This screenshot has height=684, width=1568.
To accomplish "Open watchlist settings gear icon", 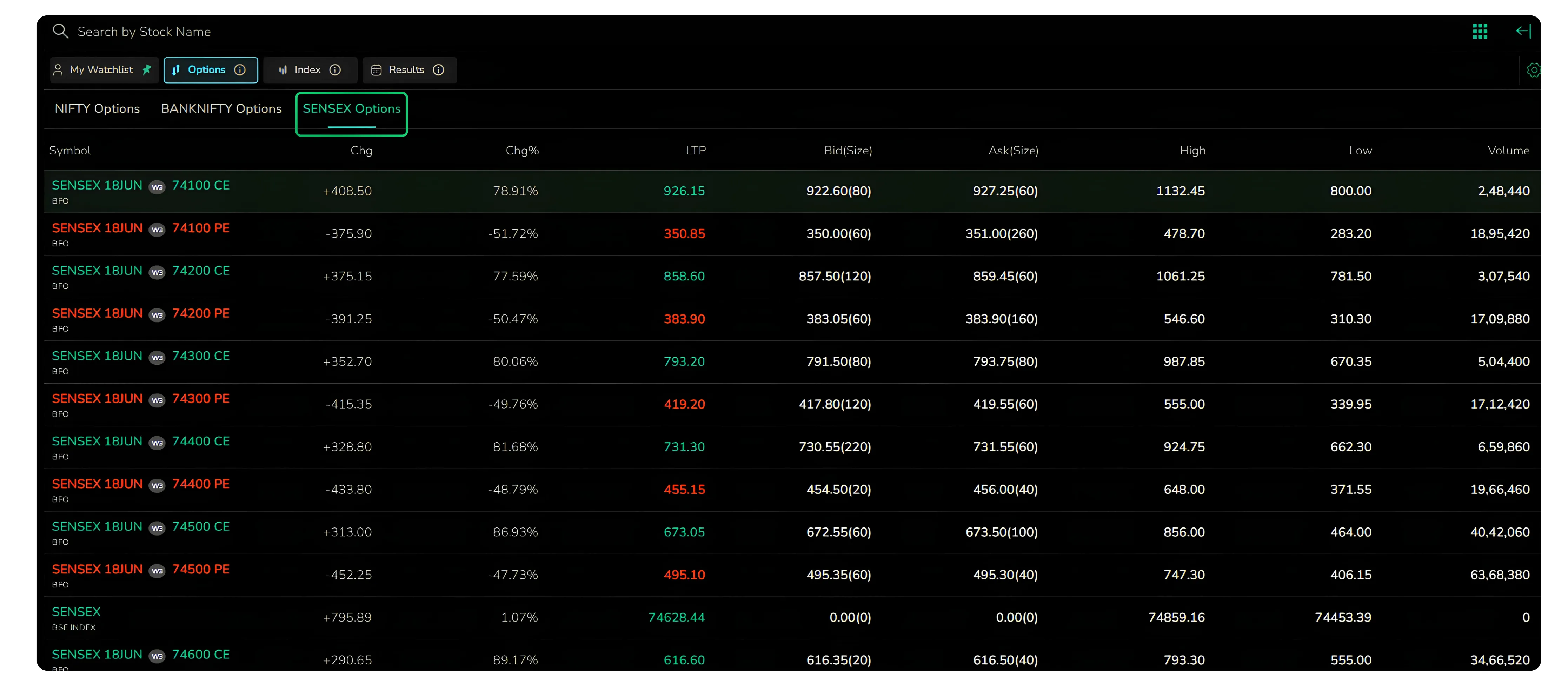I will (1533, 70).
